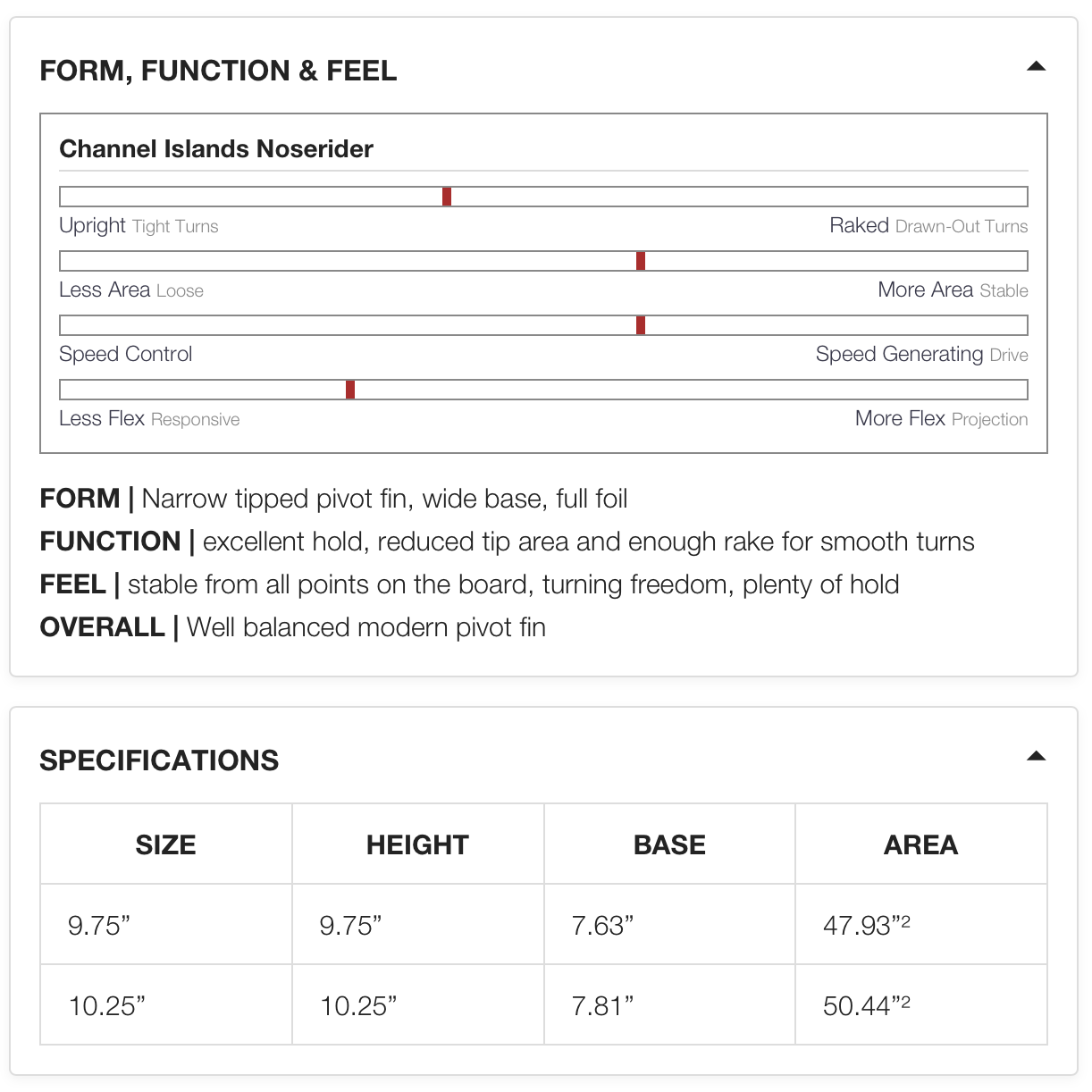Click the 50.44 area value cell
Viewport: 1092px width, 1092px height.
coord(866,1005)
